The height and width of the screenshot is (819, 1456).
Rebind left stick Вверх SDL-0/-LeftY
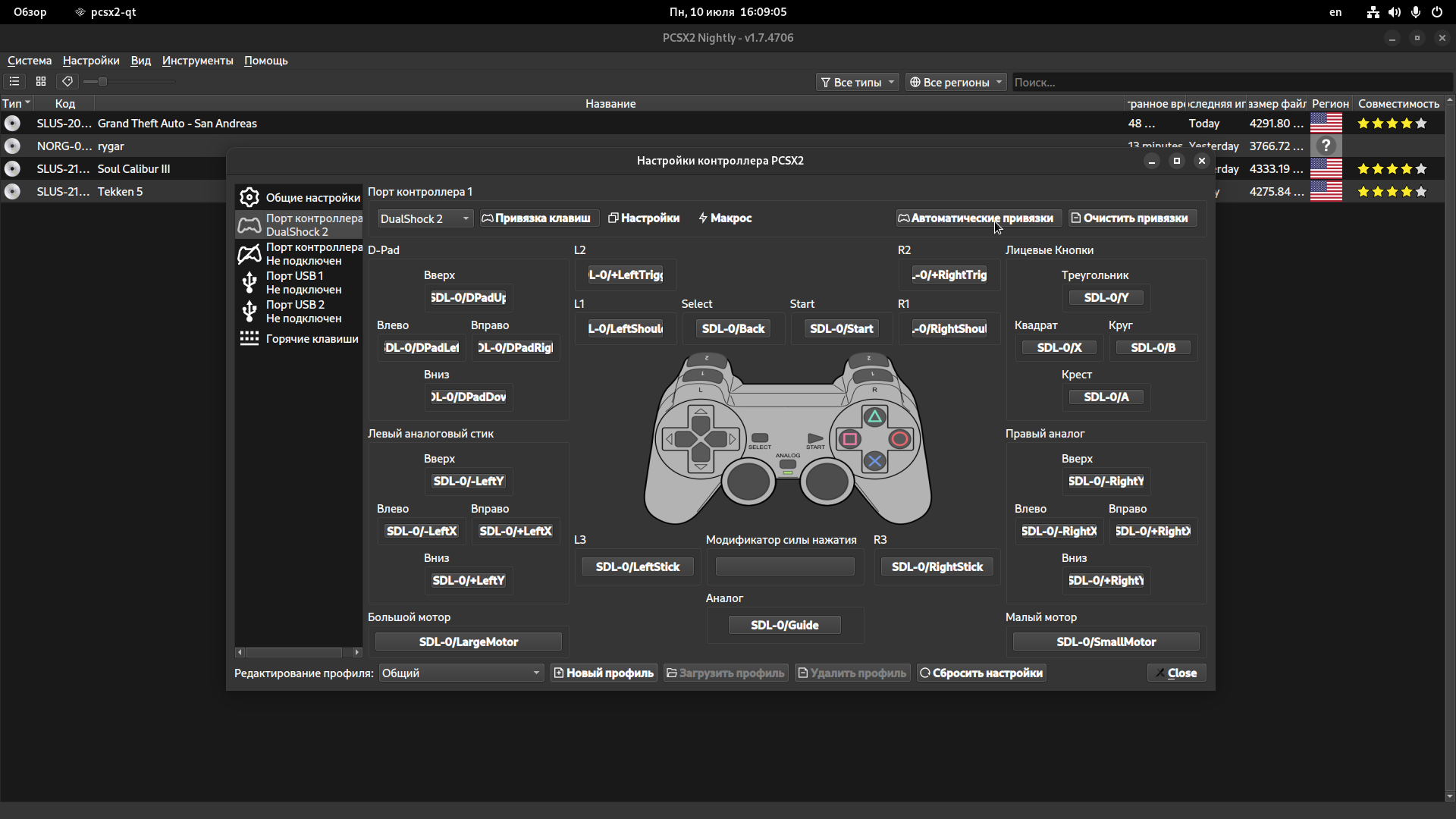point(468,481)
